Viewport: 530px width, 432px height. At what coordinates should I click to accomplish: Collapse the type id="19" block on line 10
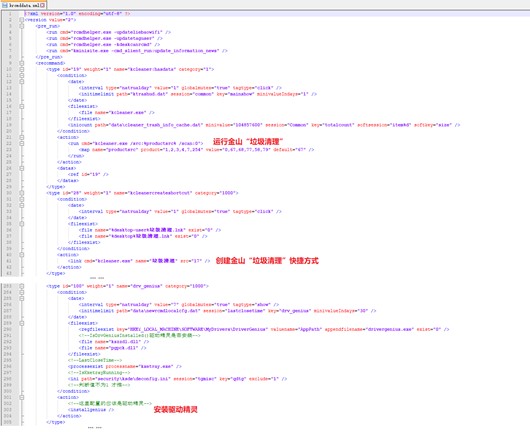(x=22, y=69)
